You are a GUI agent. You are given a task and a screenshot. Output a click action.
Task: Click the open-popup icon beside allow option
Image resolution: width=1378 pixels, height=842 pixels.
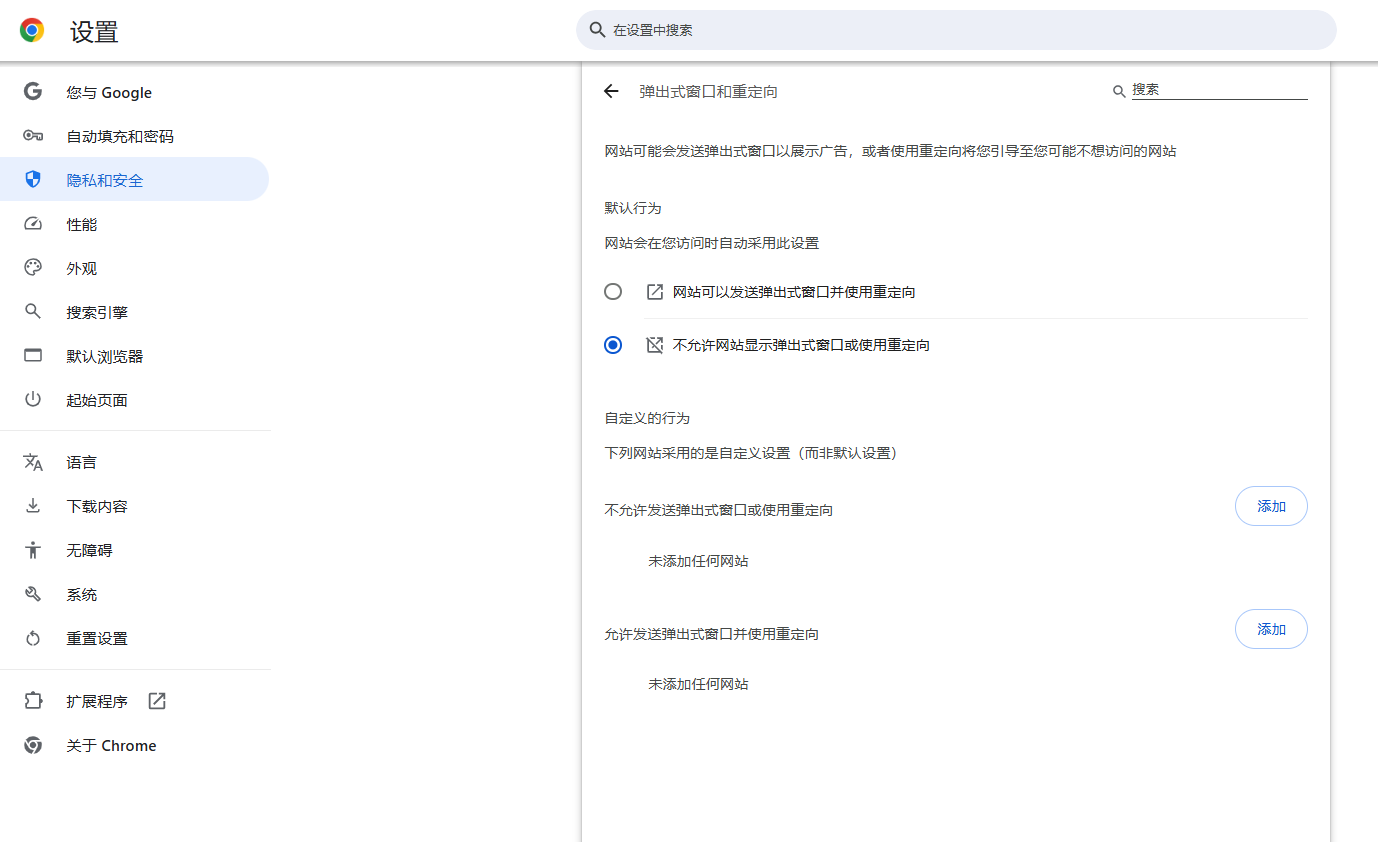[x=655, y=292]
